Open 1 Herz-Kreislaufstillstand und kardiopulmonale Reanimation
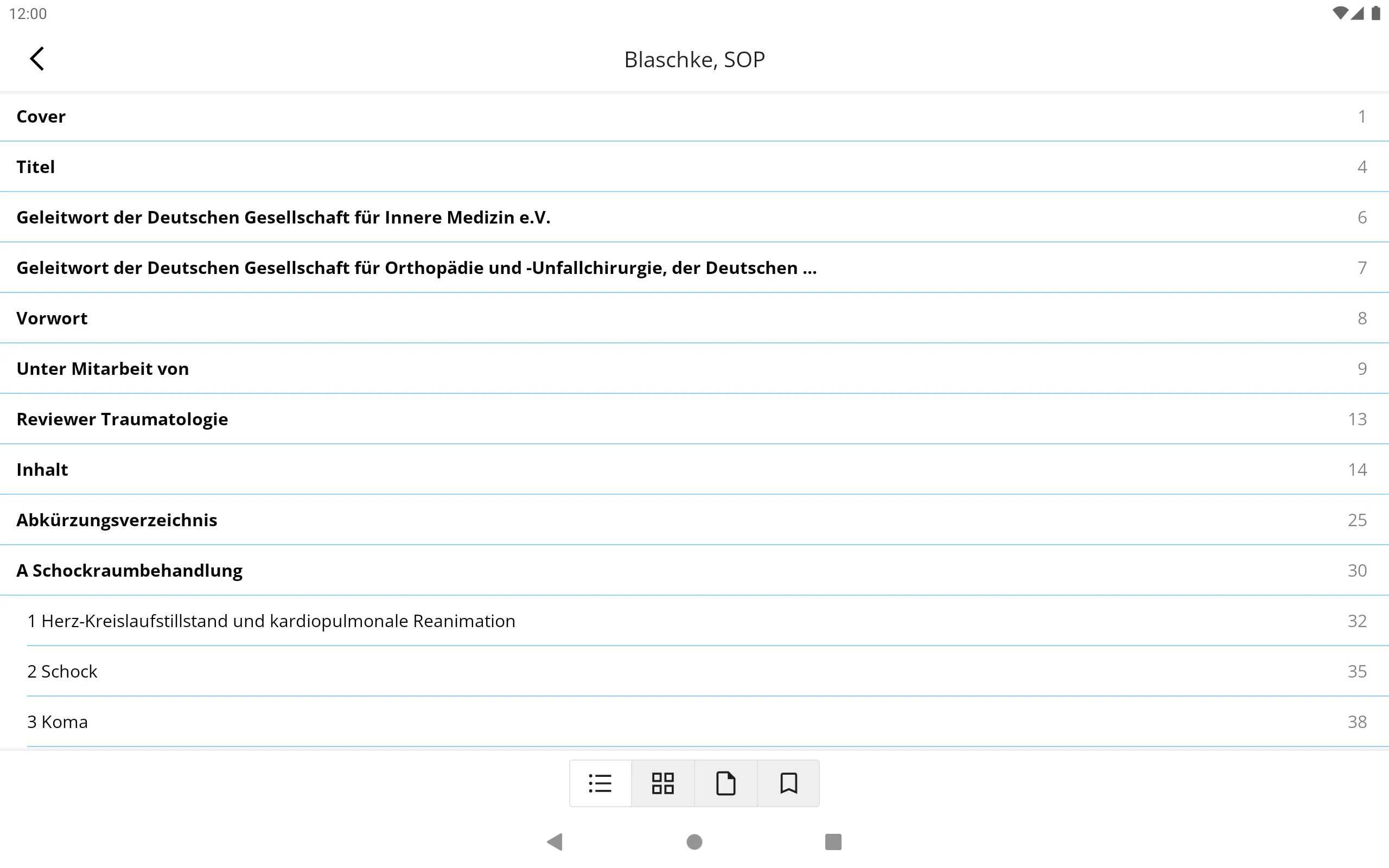 pos(694,621)
